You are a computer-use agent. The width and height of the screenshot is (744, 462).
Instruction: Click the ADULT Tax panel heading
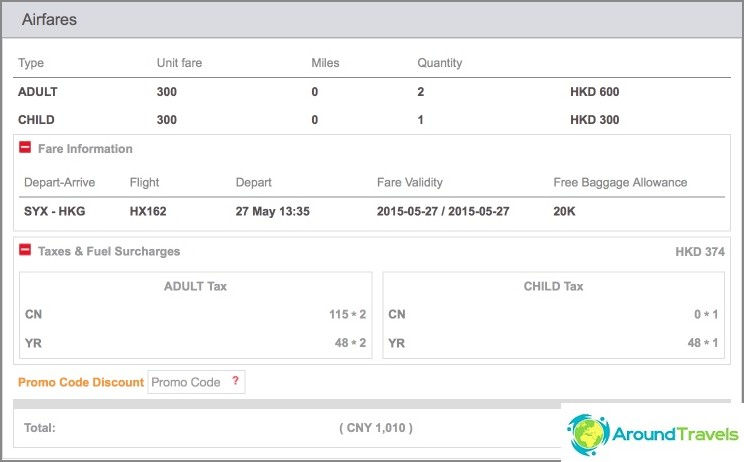(x=195, y=286)
